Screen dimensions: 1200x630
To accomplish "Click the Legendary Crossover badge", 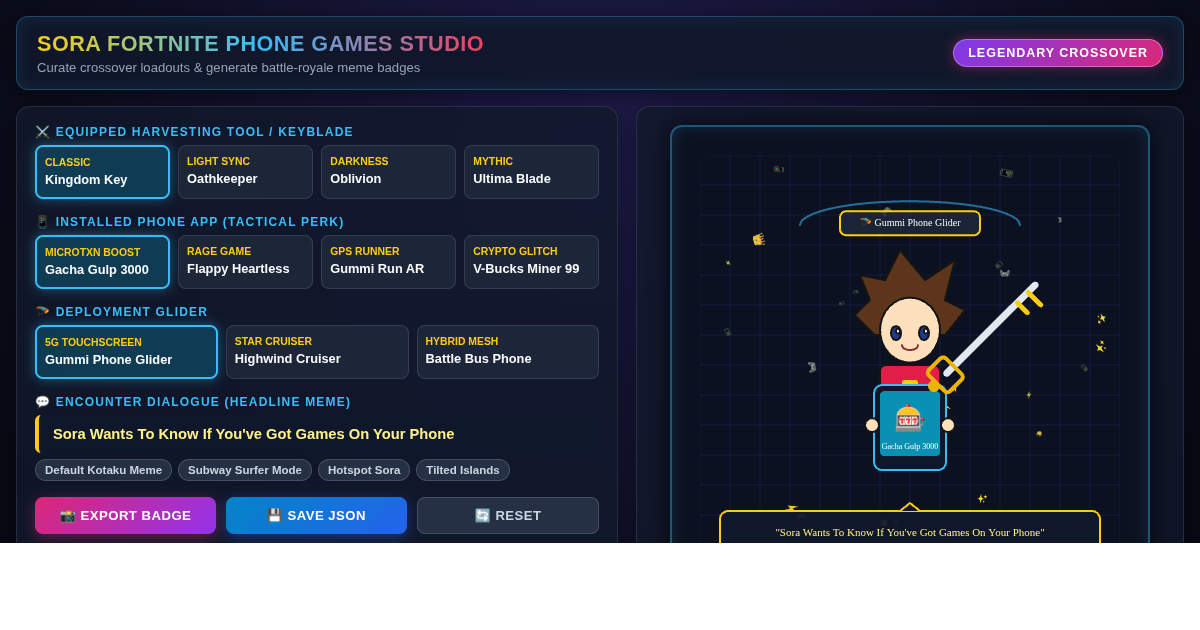I will tap(1058, 53).
